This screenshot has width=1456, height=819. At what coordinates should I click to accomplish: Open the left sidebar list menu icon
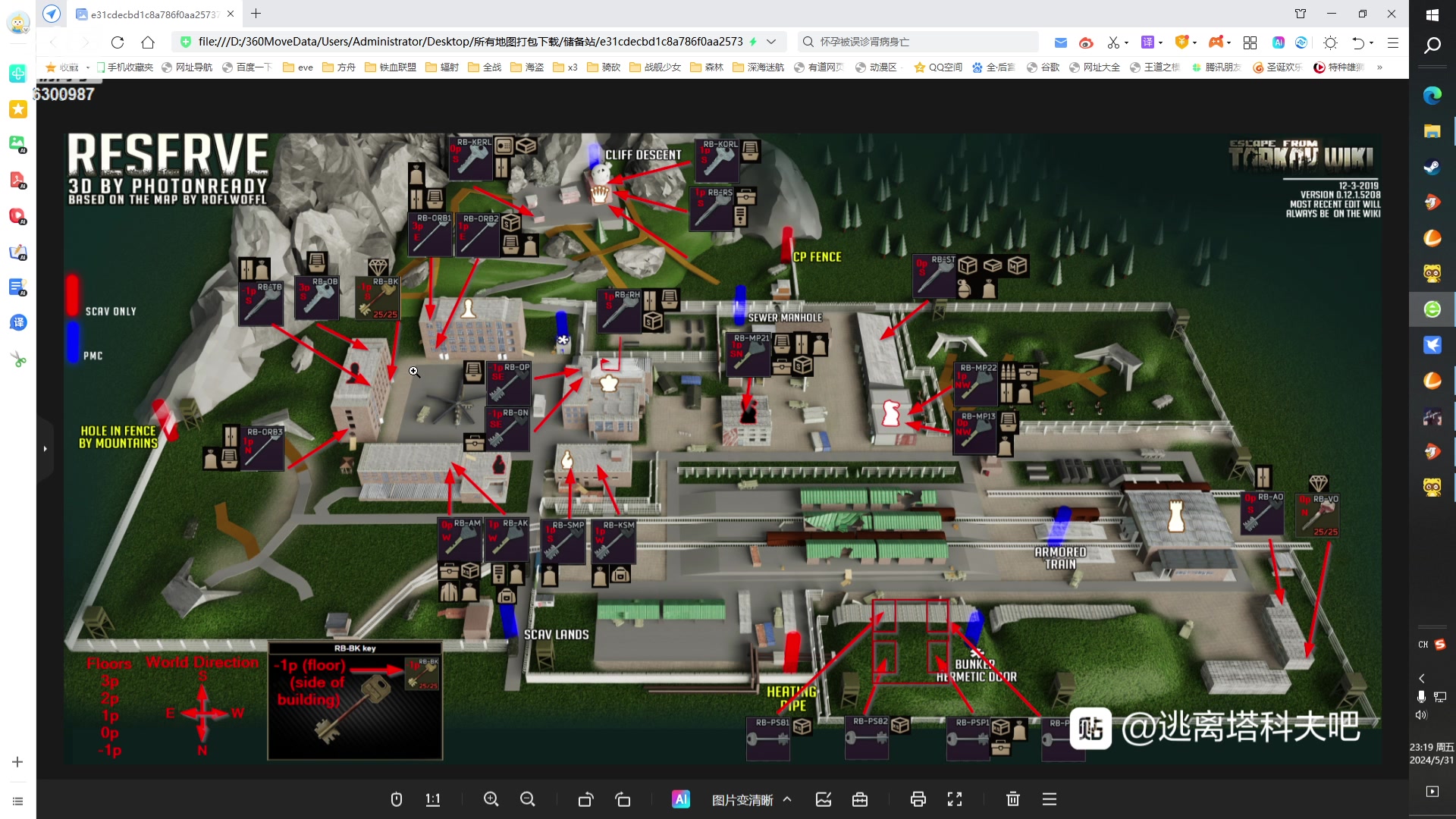(x=17, y=802)
